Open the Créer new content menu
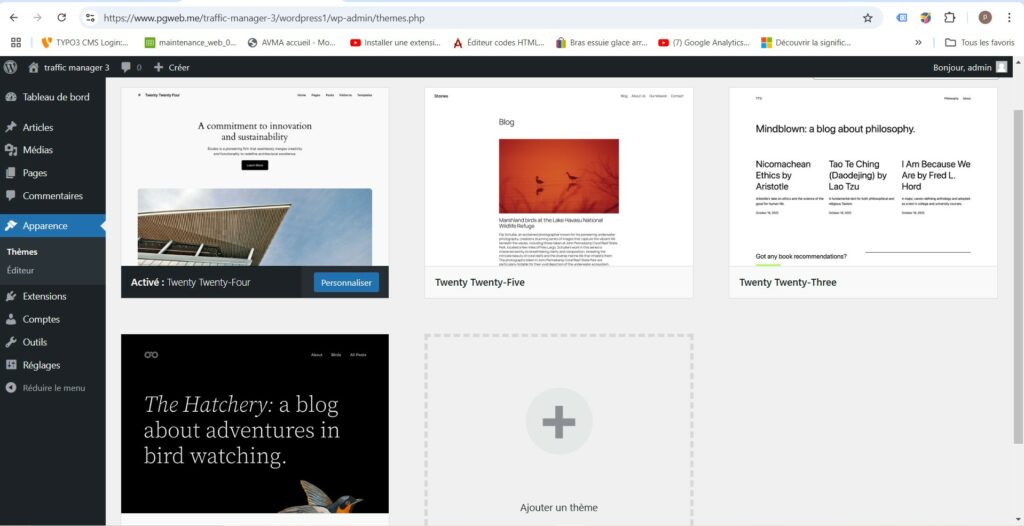The width and height of the screenshot is (1024, 526). click(x=171, y=67)
